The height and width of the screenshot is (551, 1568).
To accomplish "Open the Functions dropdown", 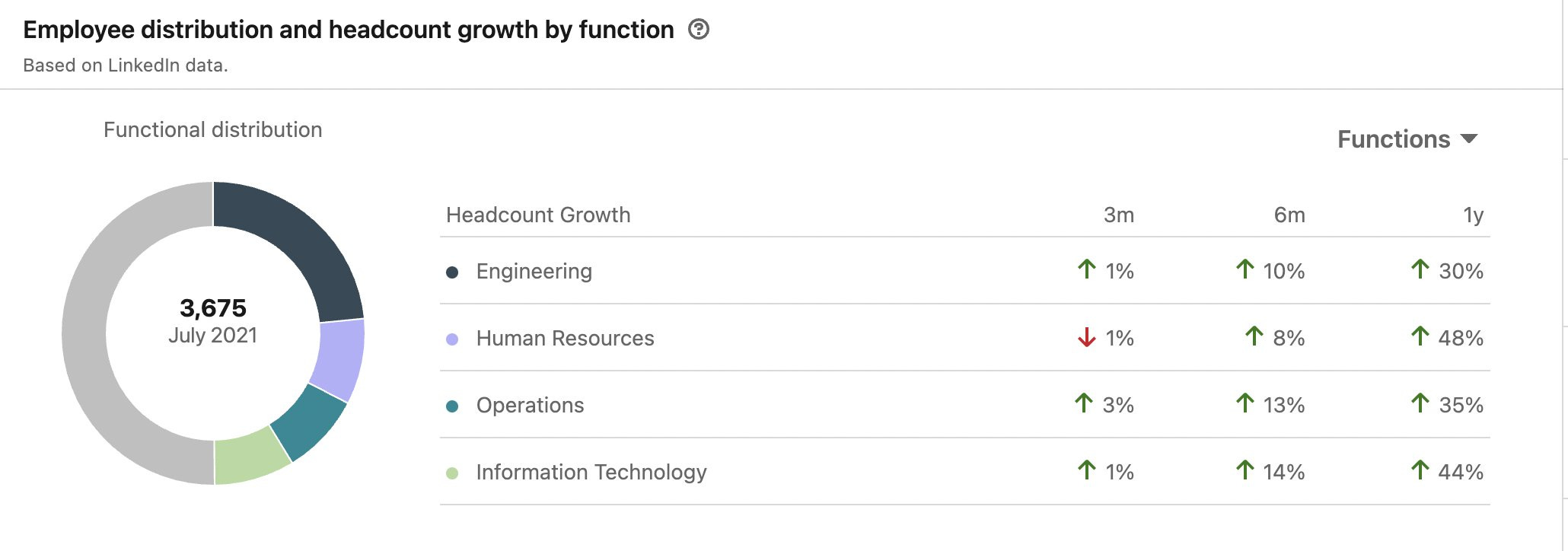I will tap(1393, 139).
